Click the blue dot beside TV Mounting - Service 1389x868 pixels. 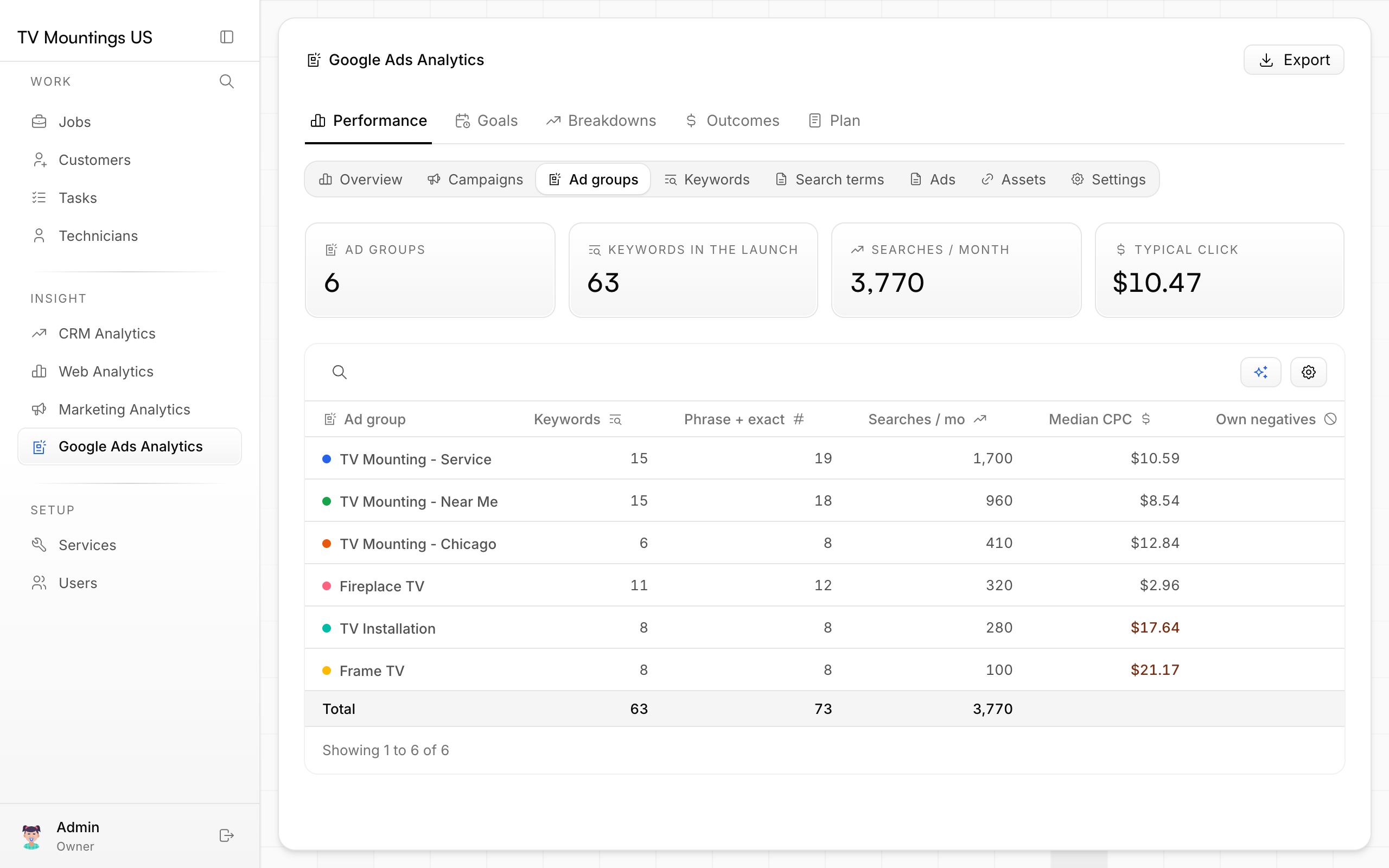coord(327,459)
